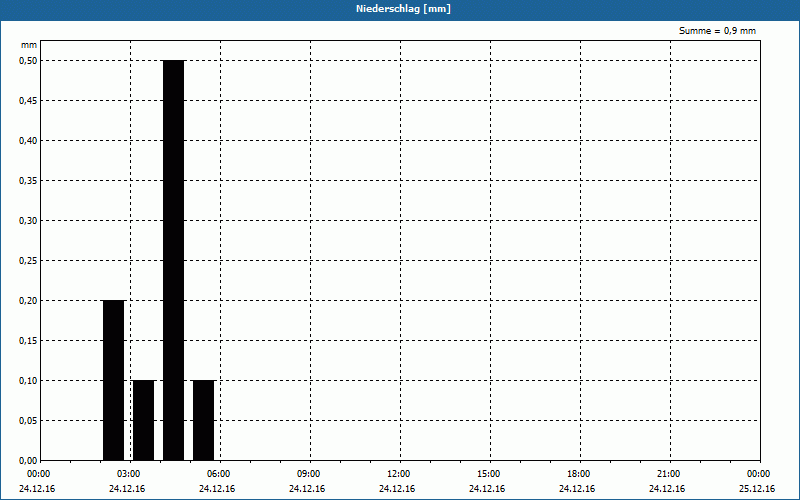Click the 0,45 y-axis value

point(28,101)
